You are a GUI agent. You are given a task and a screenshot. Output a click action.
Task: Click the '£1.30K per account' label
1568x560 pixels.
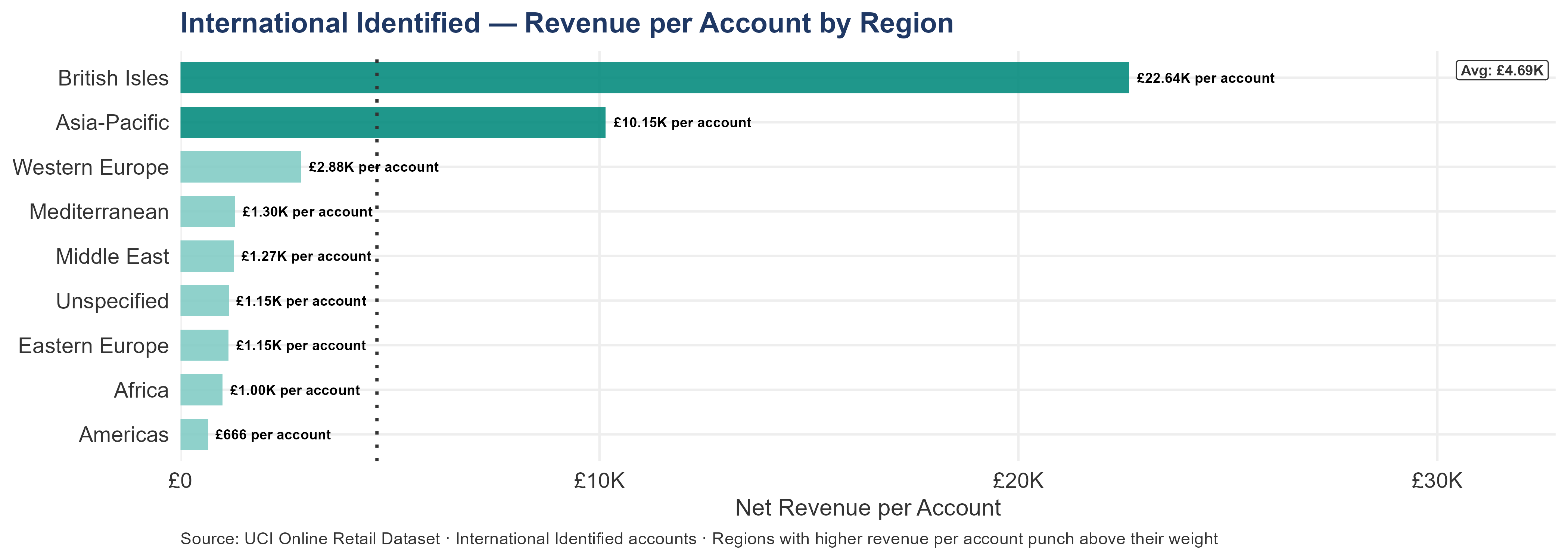point(307,212)
